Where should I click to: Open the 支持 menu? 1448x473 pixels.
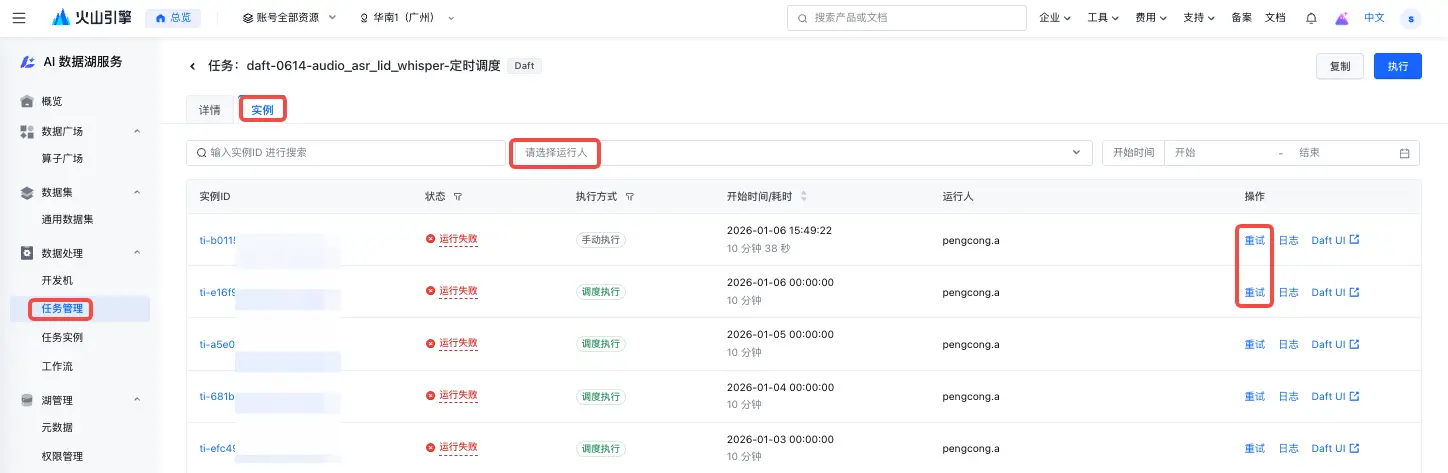coord(1199,18)
